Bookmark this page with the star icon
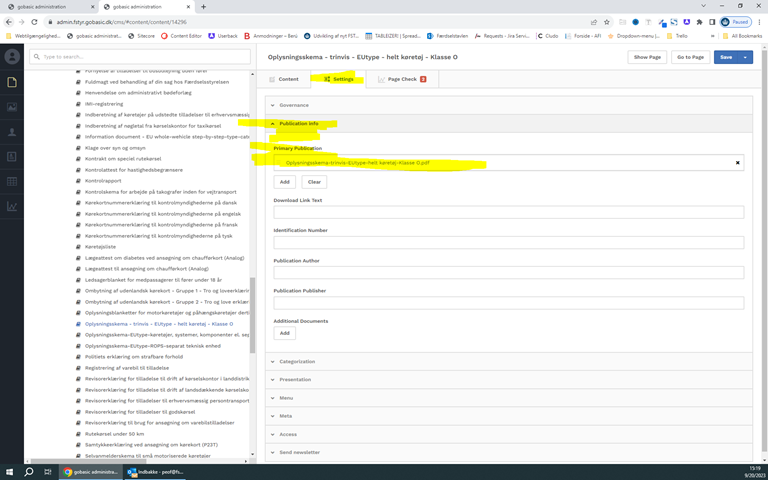The image size is (768, 480). click(607, 21)
